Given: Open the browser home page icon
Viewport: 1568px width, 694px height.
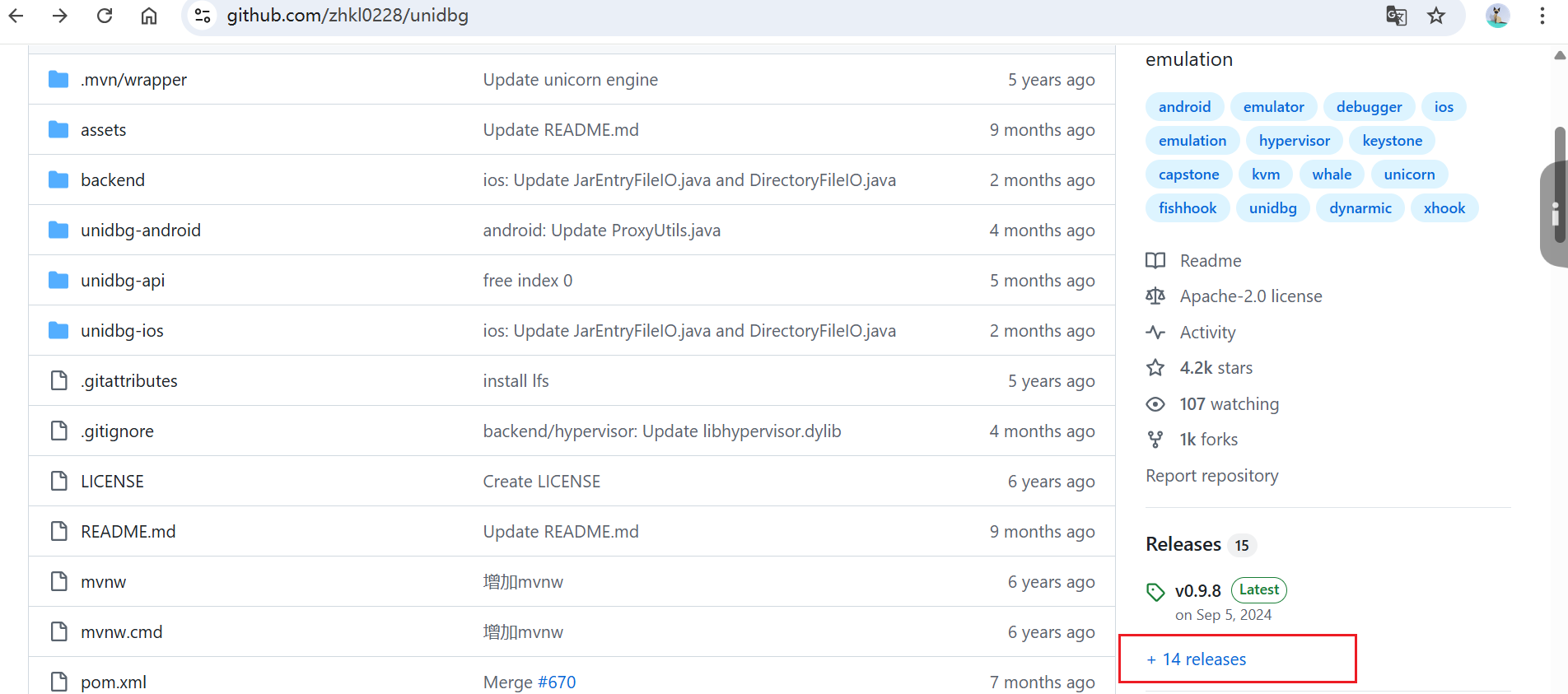Looking at the screenshot, I should point(149,16).
